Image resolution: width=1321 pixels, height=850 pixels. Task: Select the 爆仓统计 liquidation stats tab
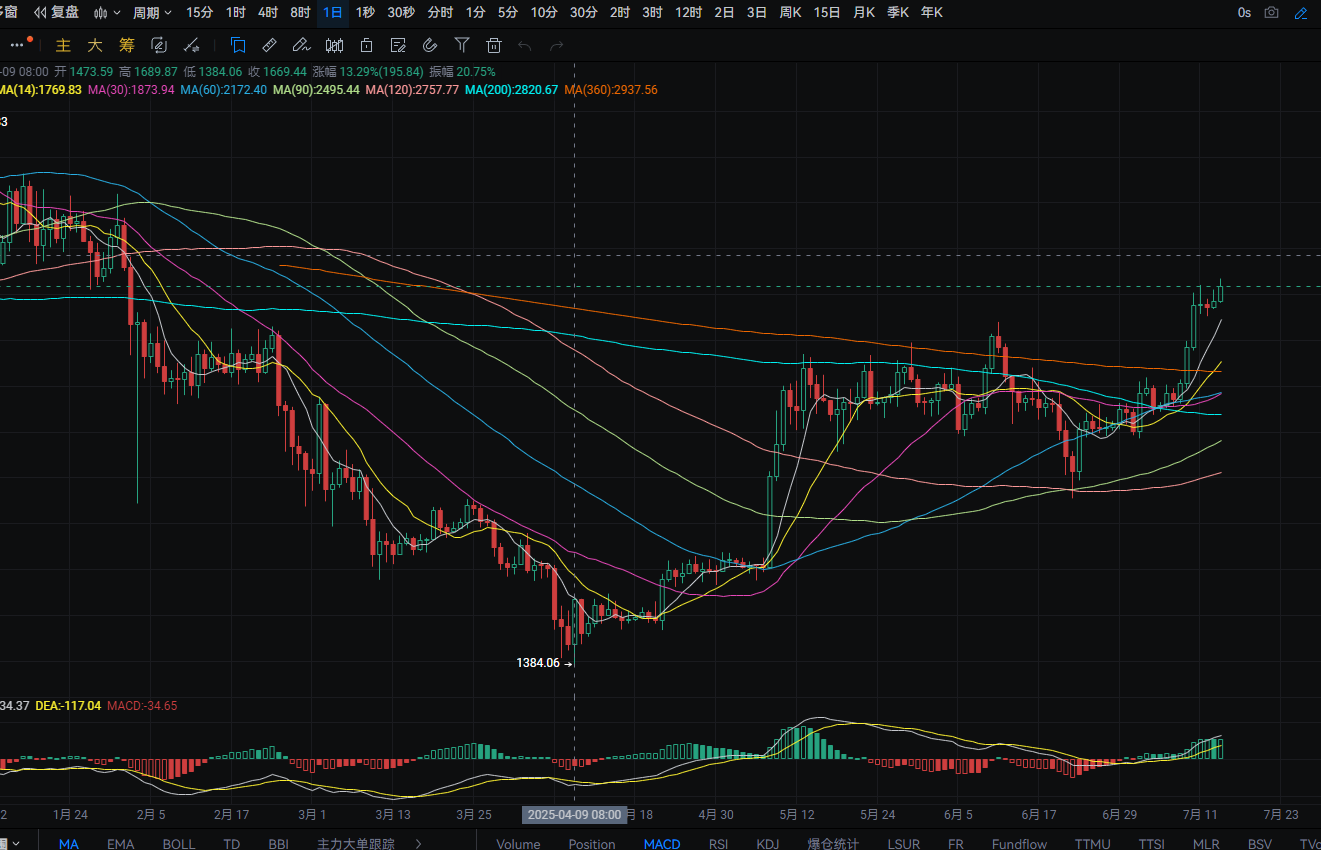tap(835, 844)
